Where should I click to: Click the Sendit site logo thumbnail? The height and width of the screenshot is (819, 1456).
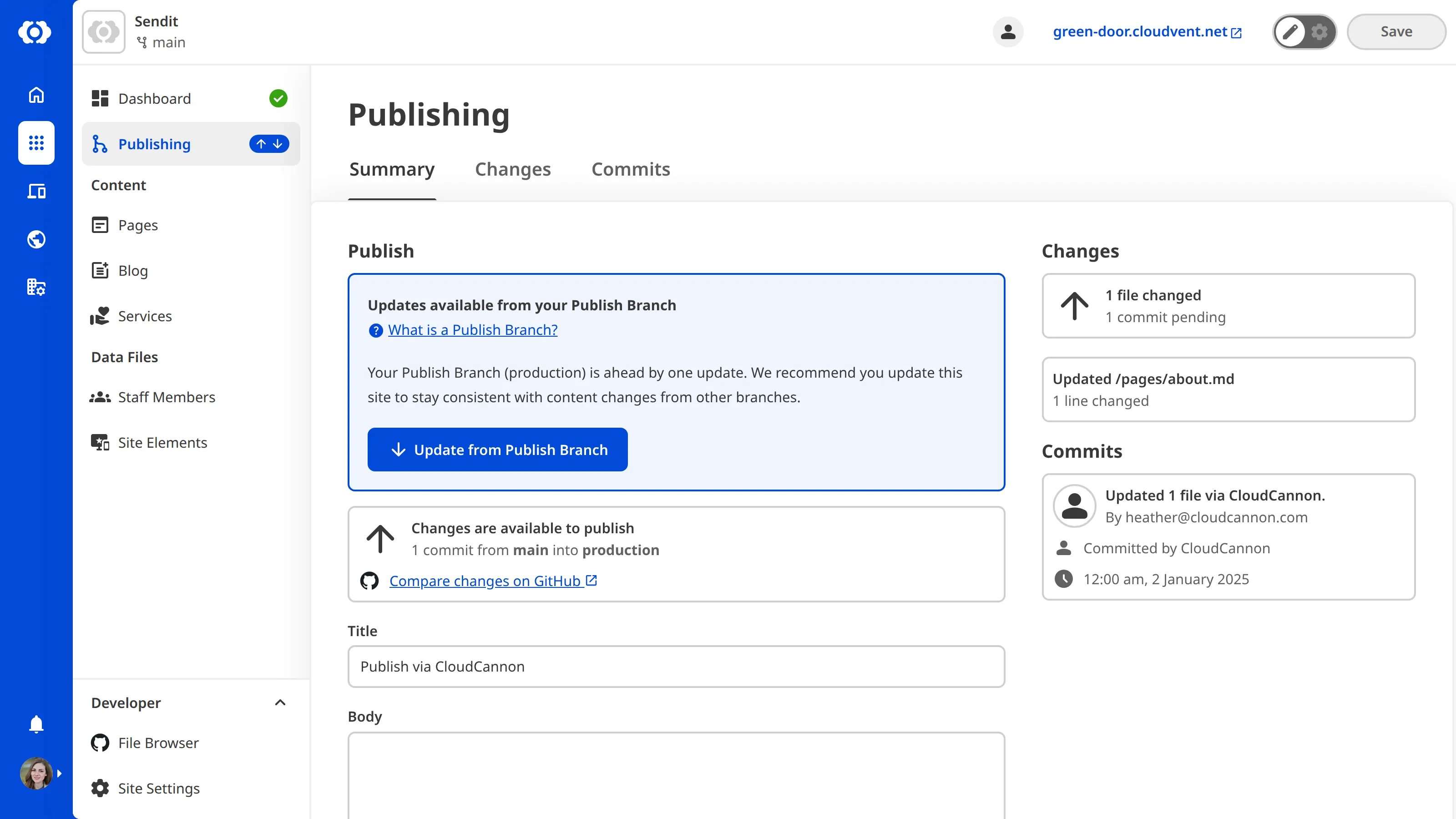(103, 32)
